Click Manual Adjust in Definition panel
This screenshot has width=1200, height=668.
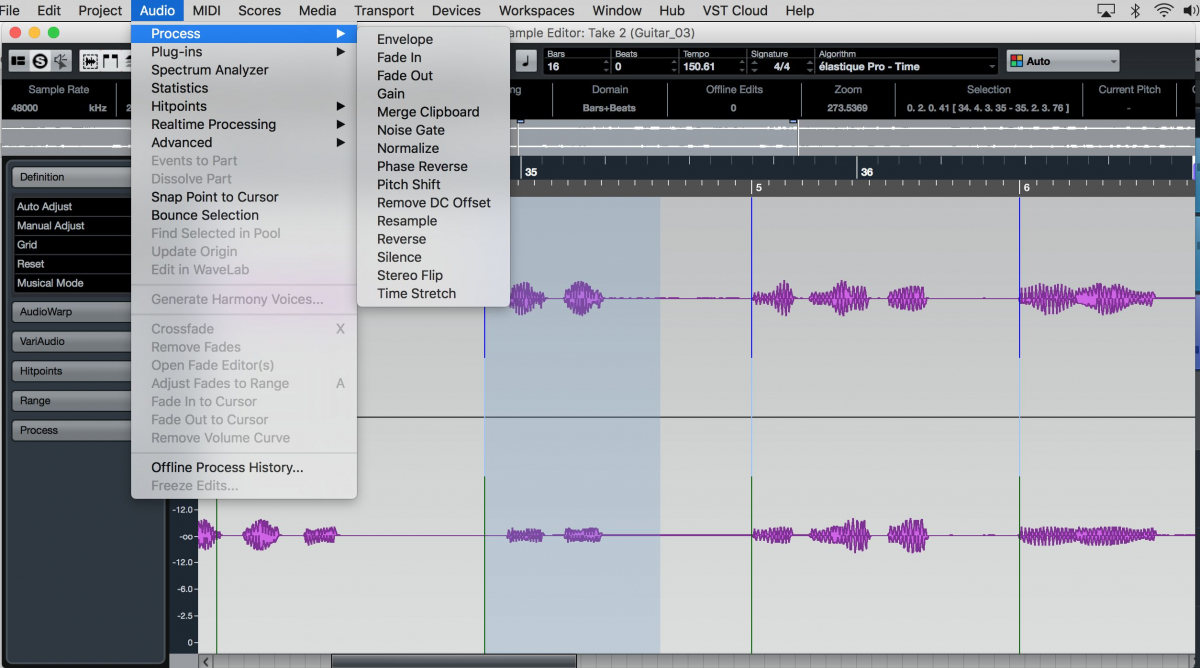[x=70, y=226]
